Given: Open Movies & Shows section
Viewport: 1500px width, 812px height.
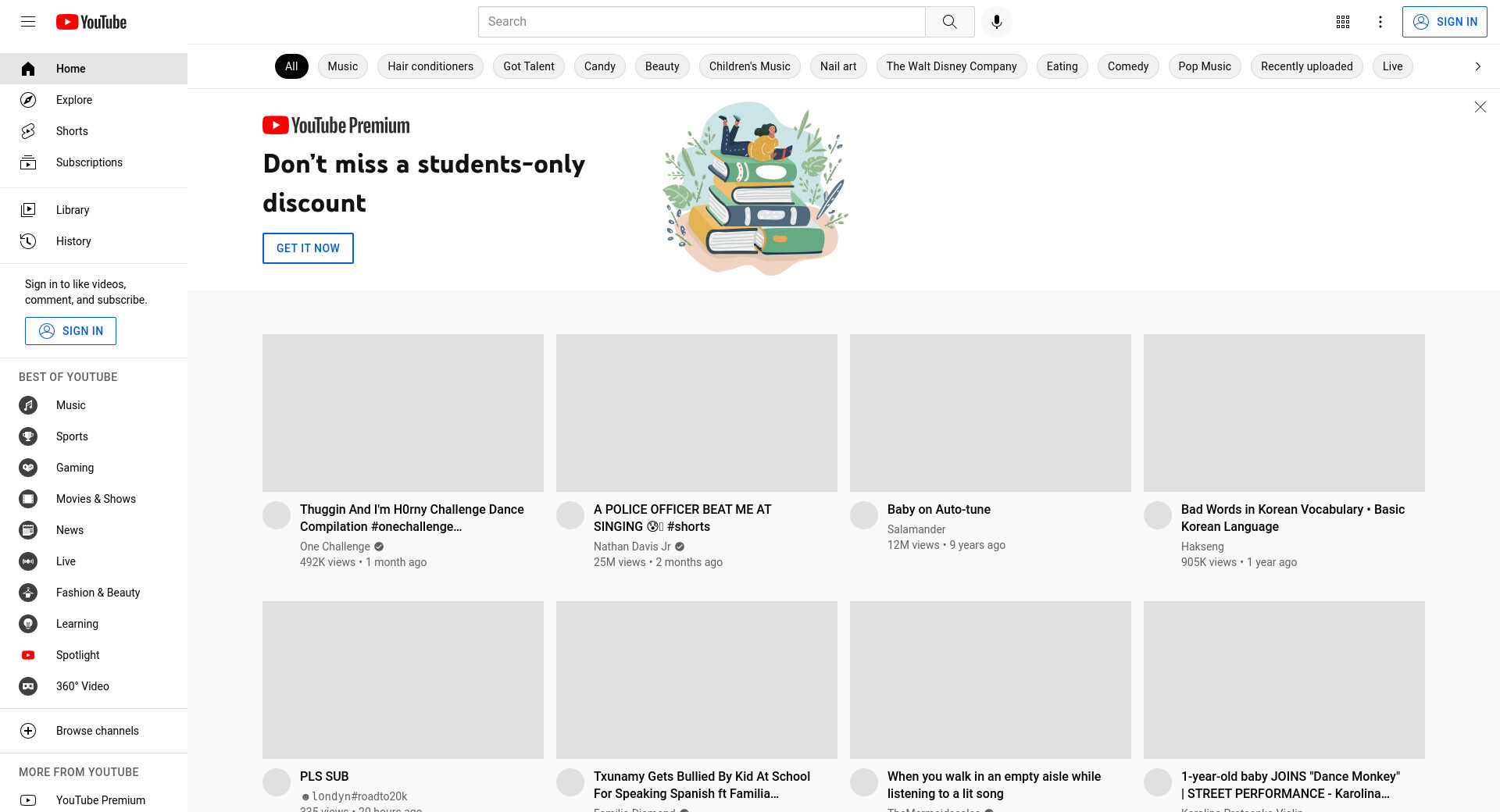Looking at the screenshot, I should point(94,499).
